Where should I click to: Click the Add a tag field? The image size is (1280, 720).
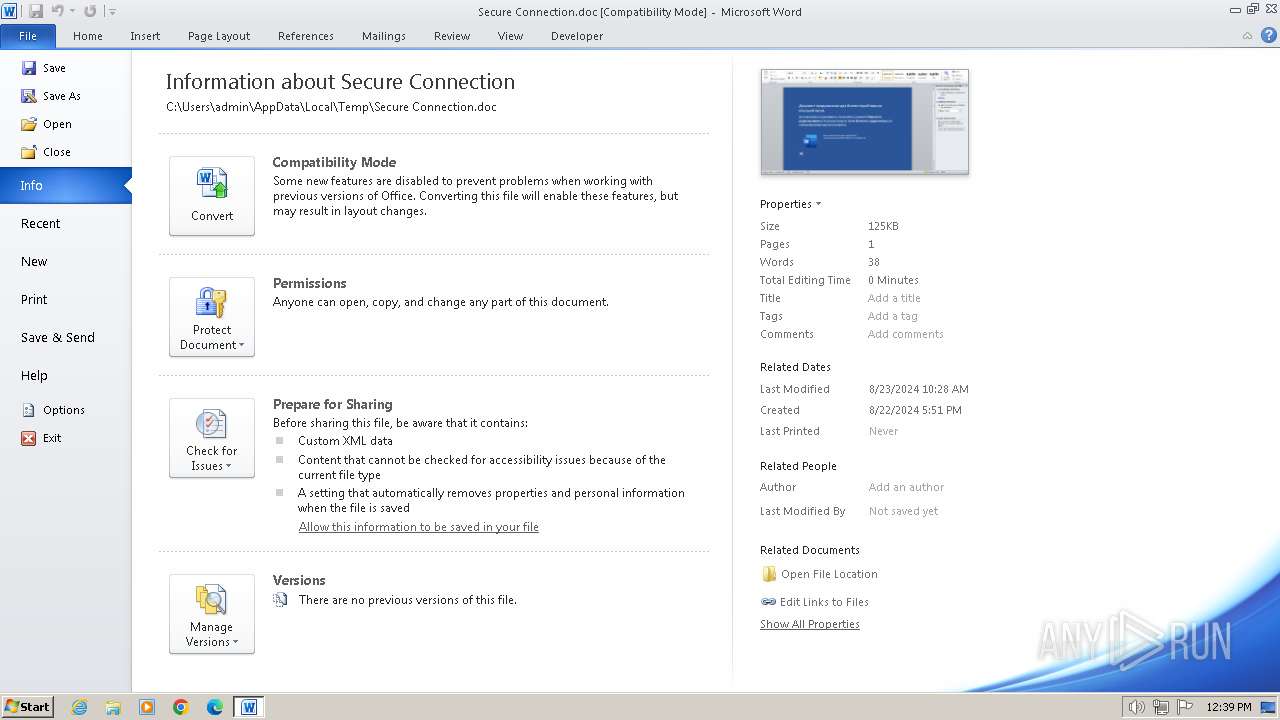click(x=892, y=316)
